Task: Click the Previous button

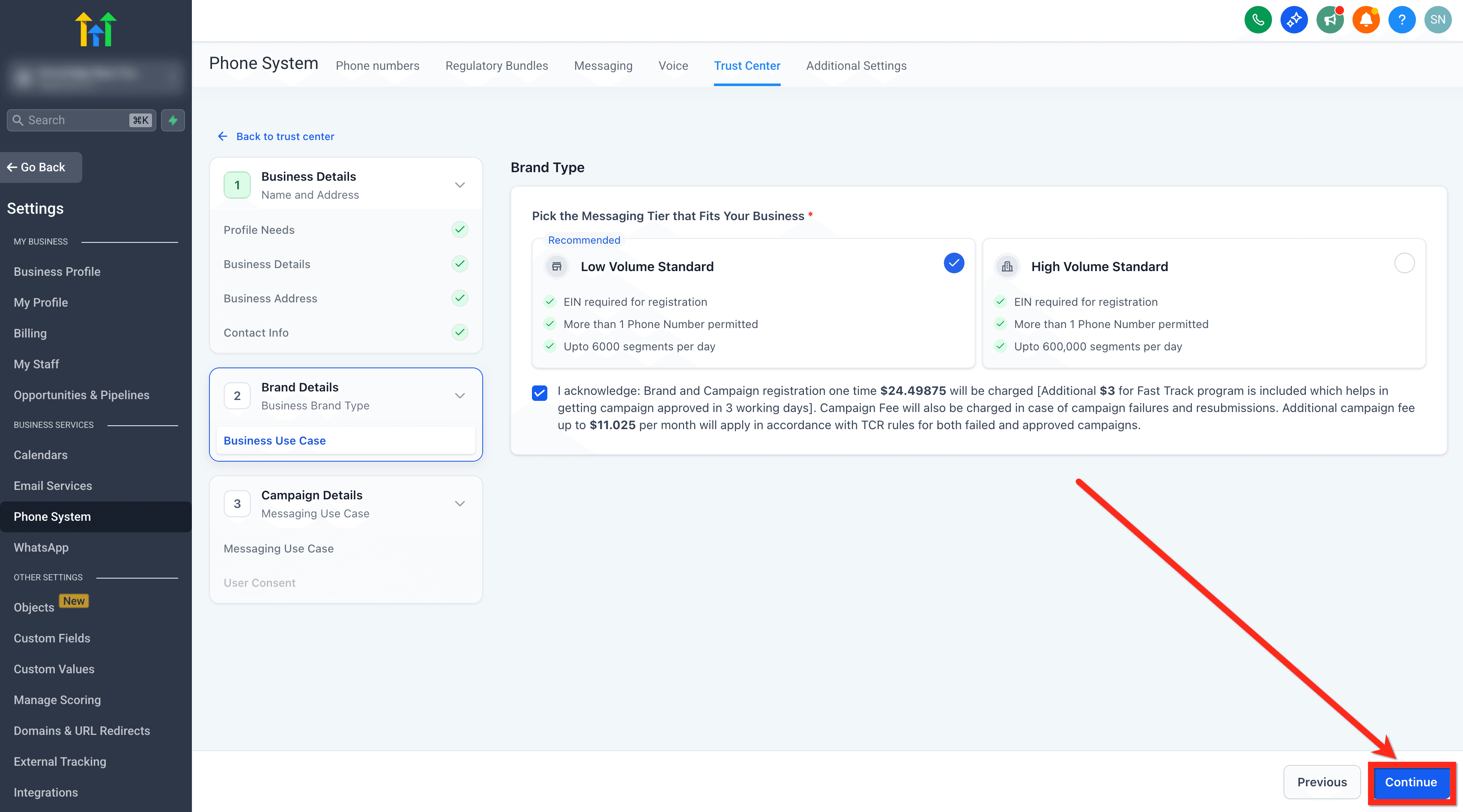Action: [1322, 782]
